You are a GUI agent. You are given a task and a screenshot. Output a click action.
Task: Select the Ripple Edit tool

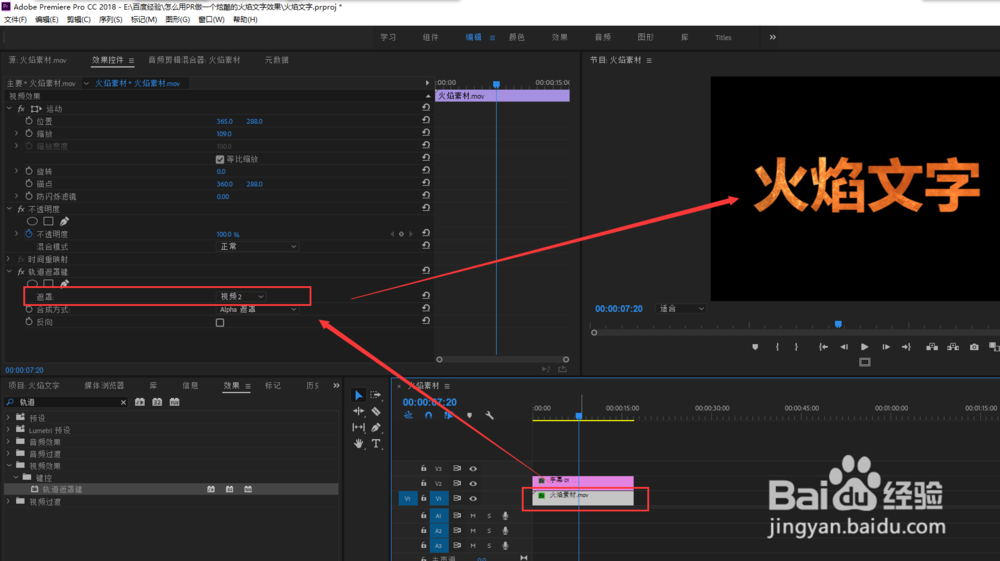click(x=358, y=411)
